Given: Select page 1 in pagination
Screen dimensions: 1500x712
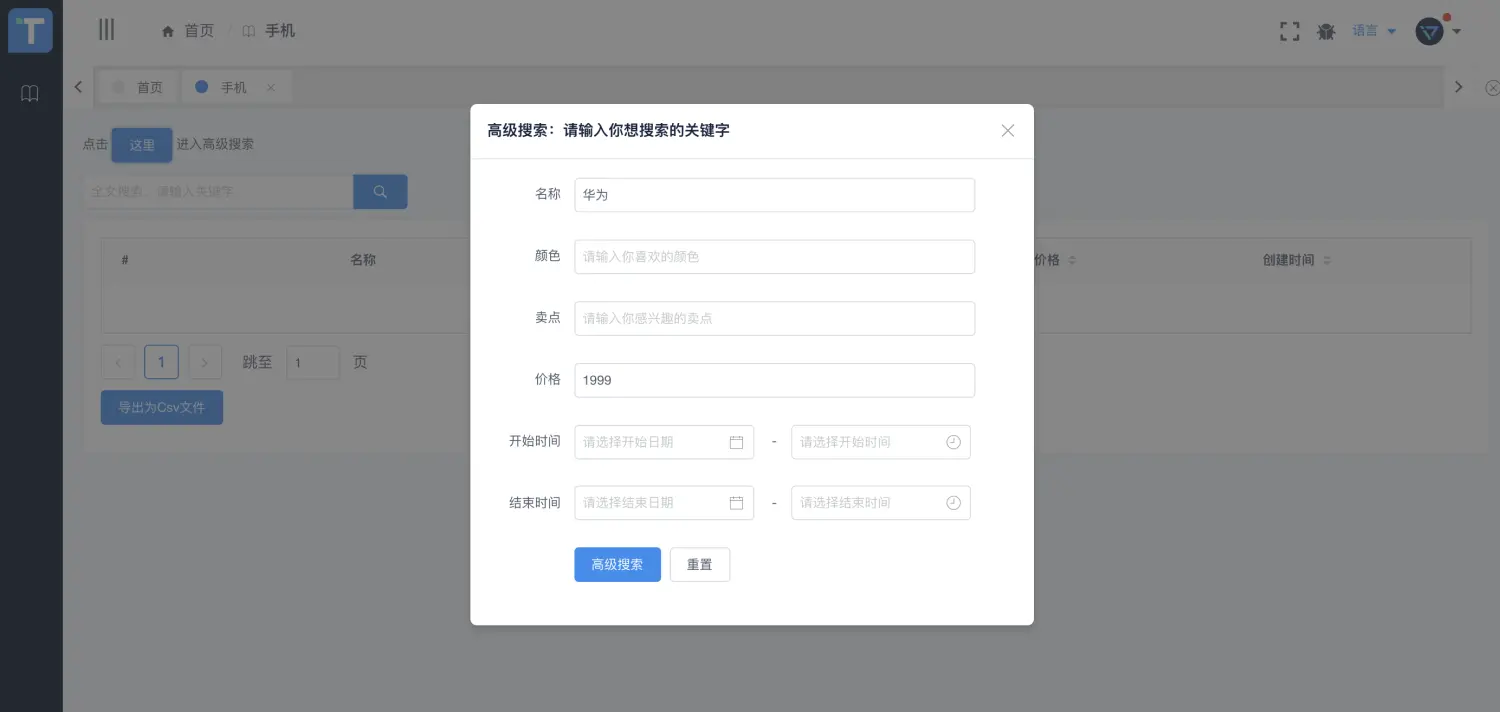Looking at the screenshot, I should click(x=161, y=362).
